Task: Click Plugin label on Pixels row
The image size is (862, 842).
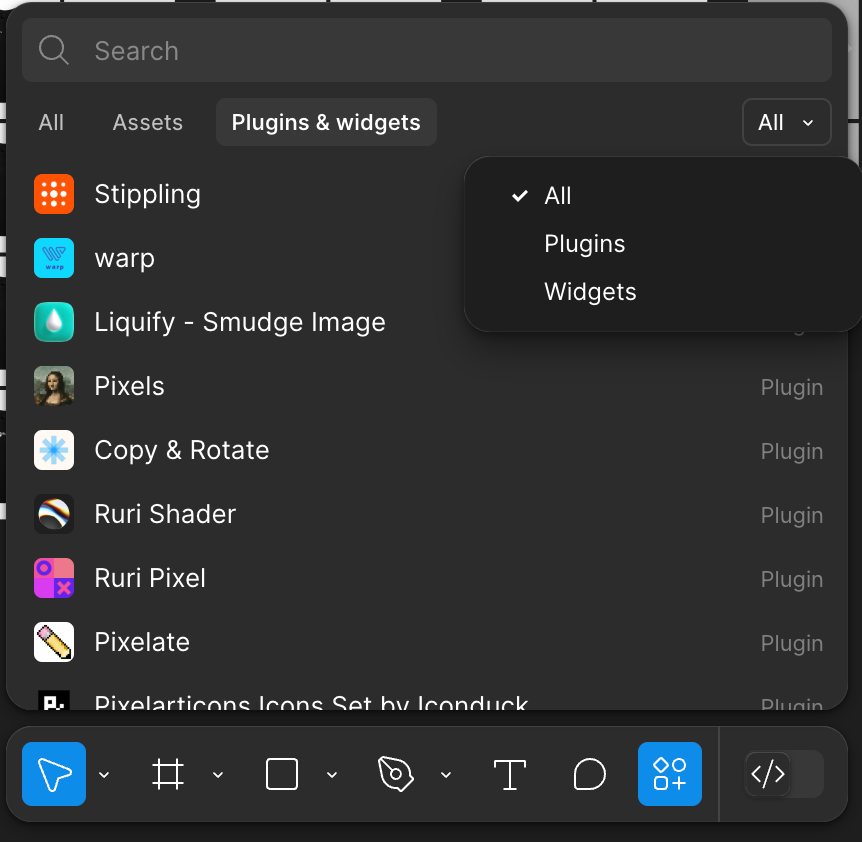Action: pos(792,387)
